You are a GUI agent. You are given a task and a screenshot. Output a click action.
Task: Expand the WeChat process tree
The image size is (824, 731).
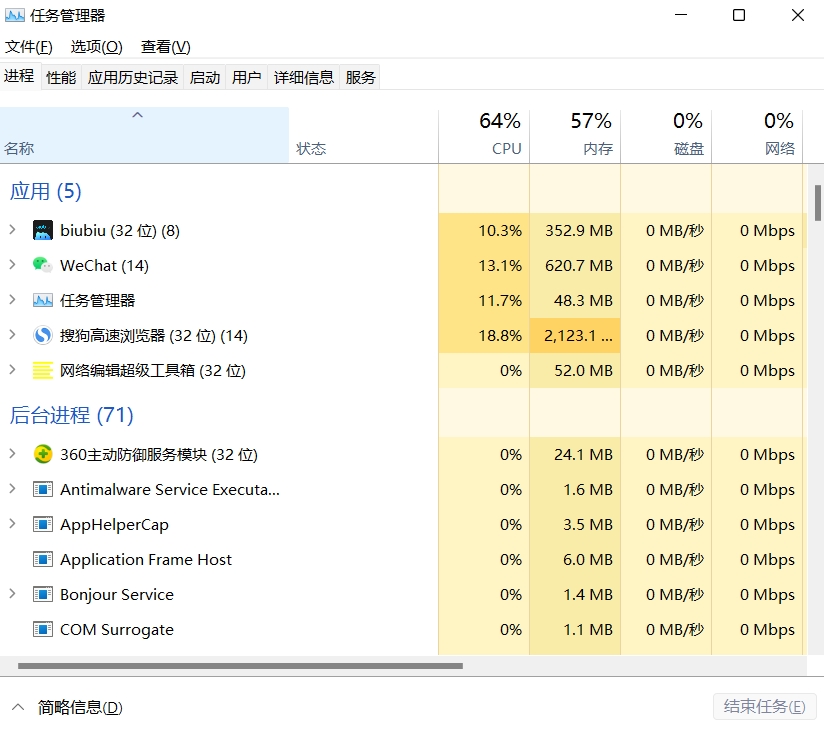click(12, 266)
